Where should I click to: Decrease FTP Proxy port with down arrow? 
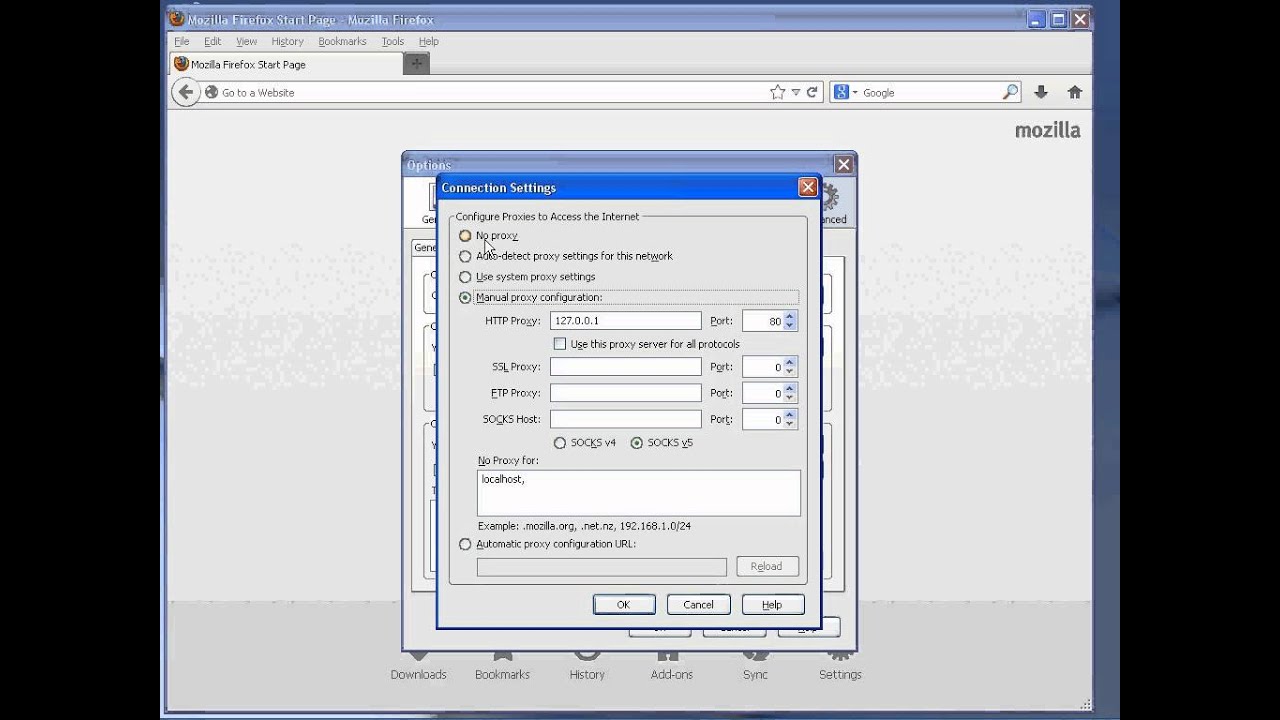point(790,398)
